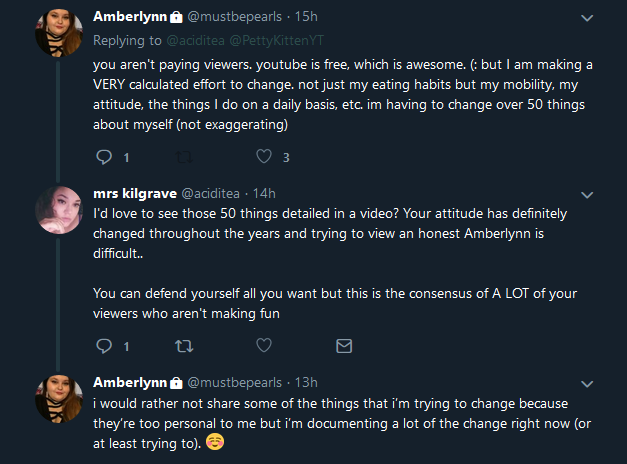This screenshot has width=627, height=464.
Task: Open the 14h timestamp on mrs kilgrave's tweet
Action: [264, 194]
